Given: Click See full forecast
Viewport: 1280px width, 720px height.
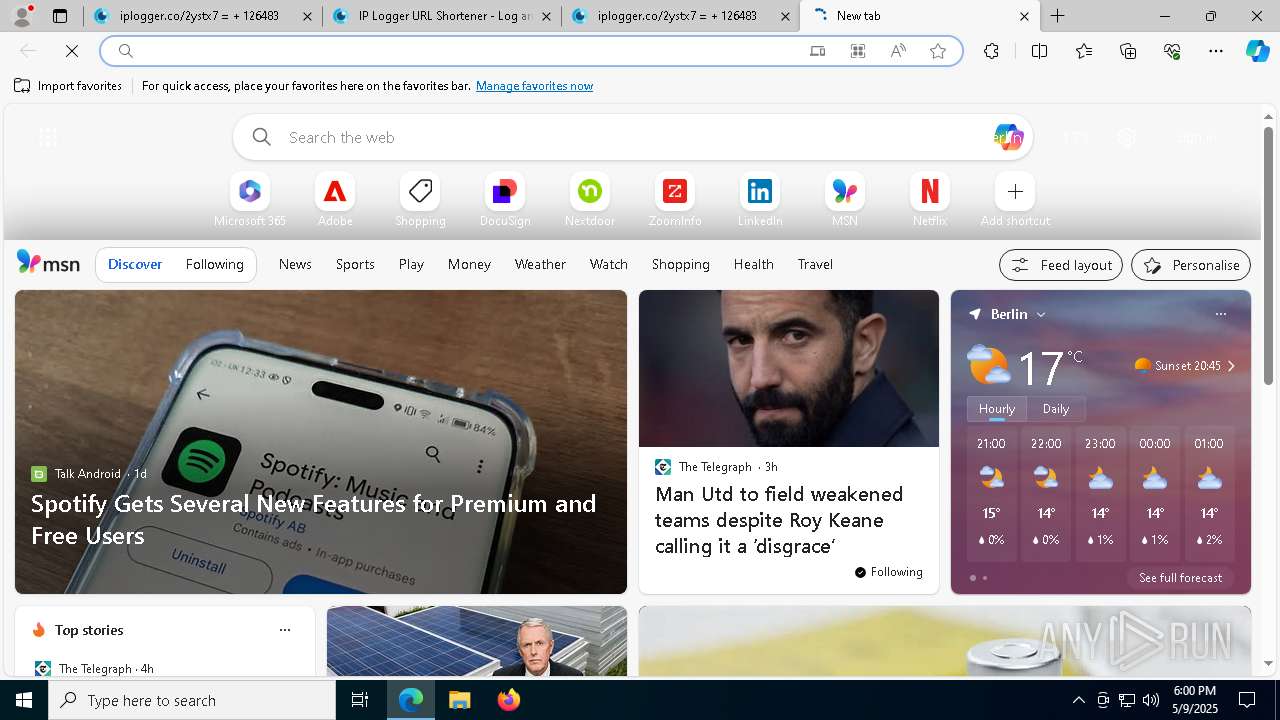Looking at the screenshot, I should [1180, 578].
